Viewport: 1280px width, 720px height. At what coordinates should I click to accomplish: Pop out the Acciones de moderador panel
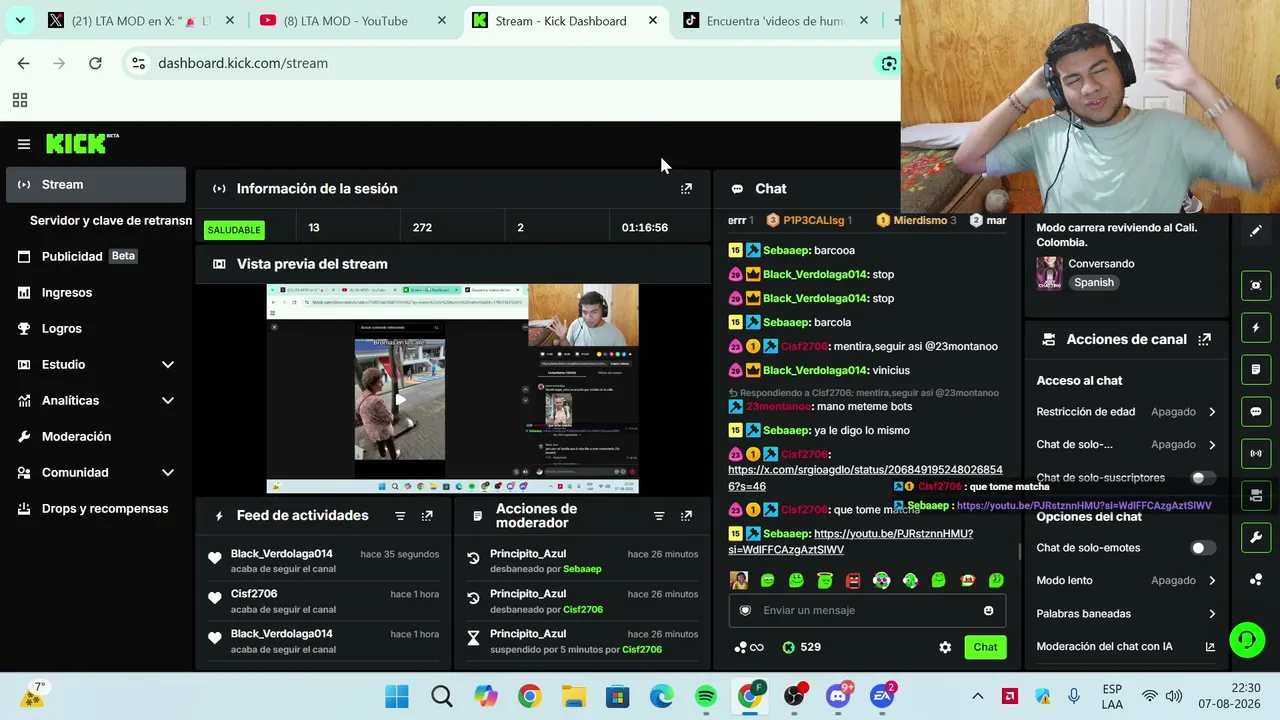[686, 516]
